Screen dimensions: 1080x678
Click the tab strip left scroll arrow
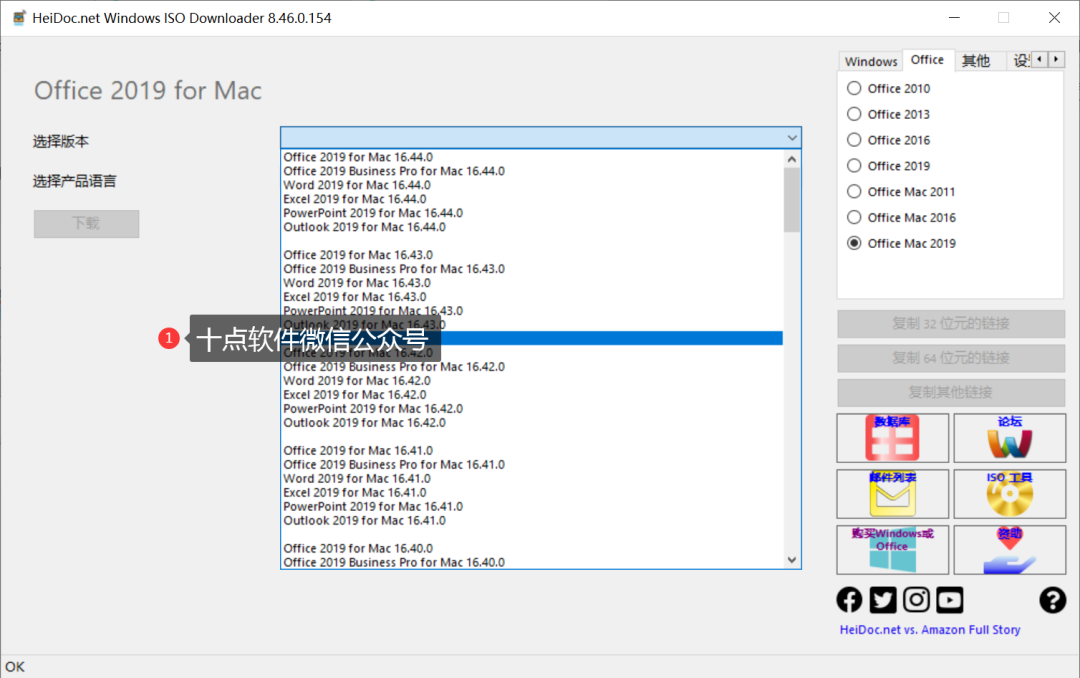point(1039,59)
